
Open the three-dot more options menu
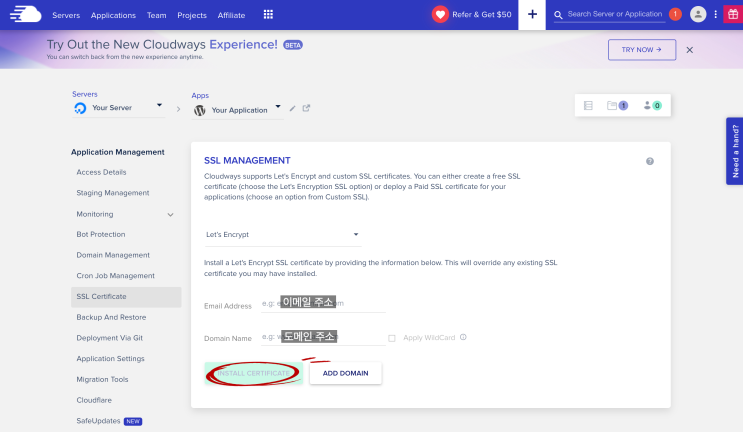[x=716, y=14]
